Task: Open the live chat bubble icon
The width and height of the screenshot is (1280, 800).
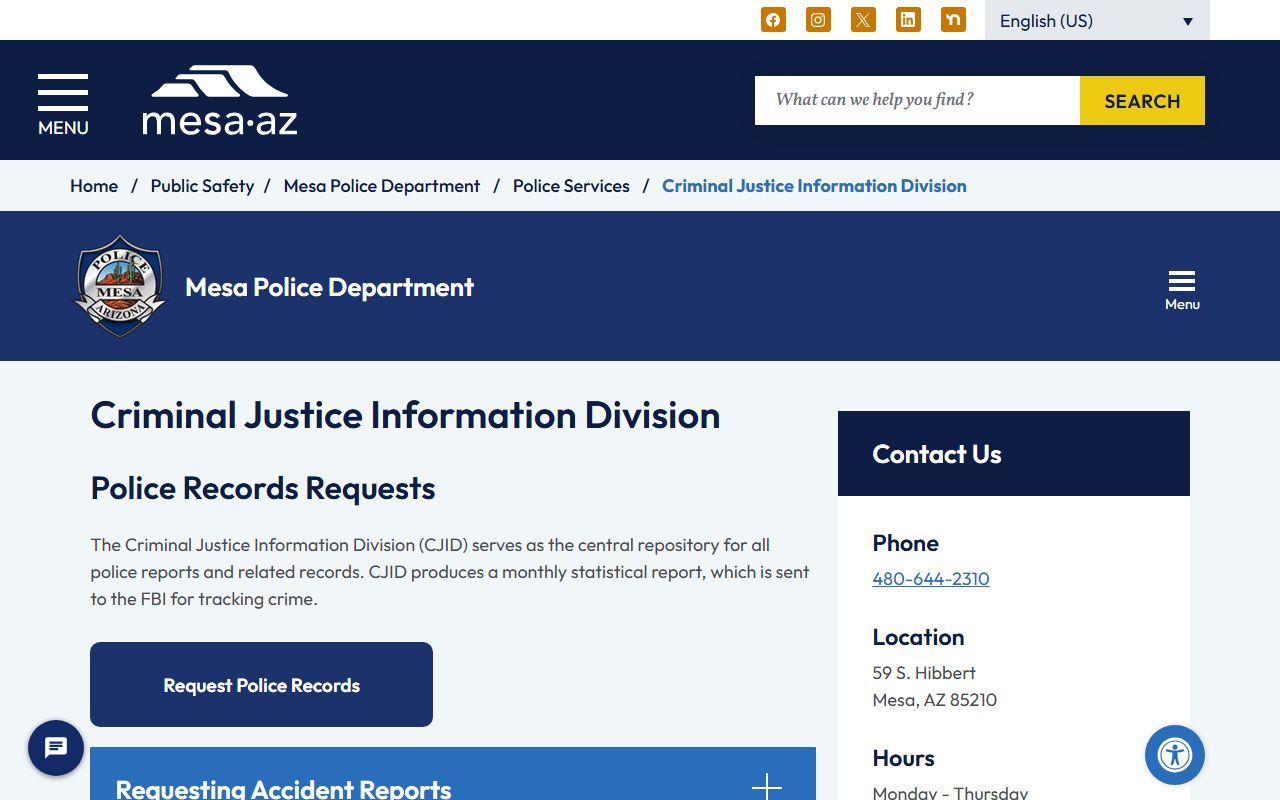Action: (56, 748)
